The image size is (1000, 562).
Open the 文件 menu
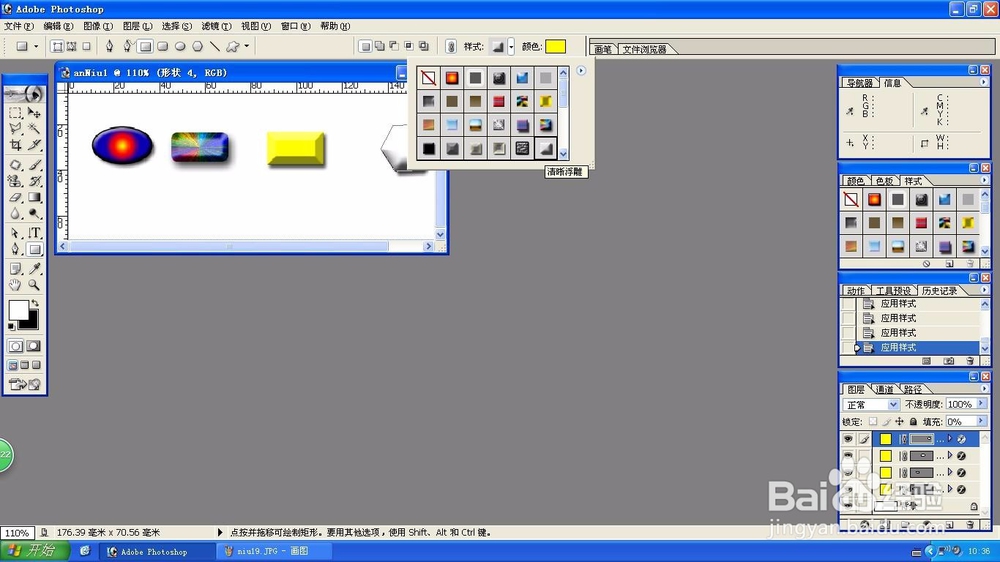[18, 26]
